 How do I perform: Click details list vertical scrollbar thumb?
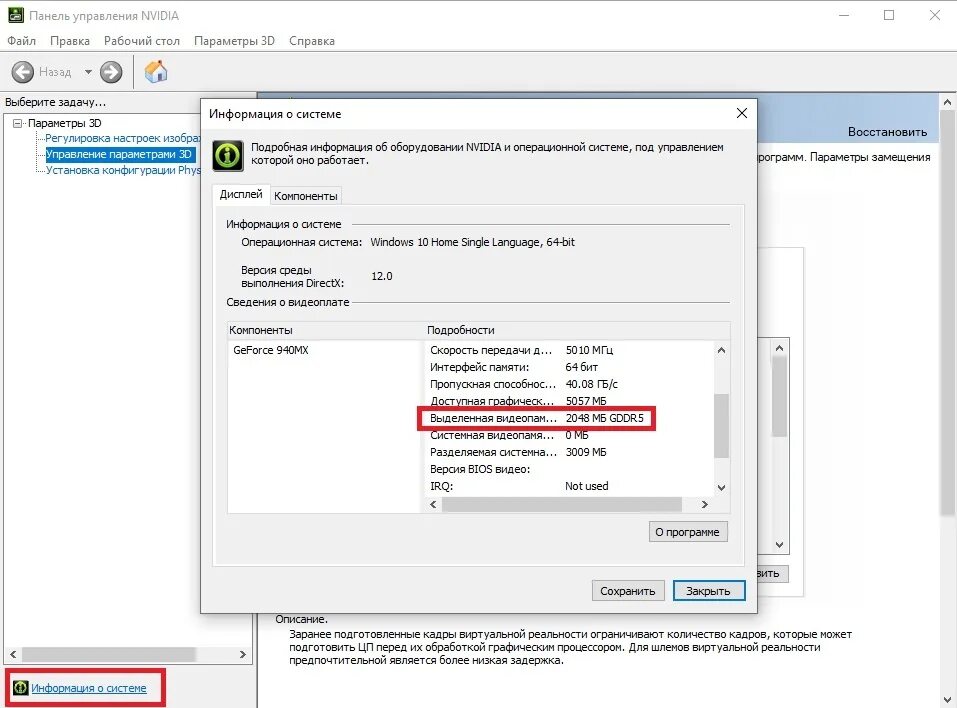[x=721, y=425]
